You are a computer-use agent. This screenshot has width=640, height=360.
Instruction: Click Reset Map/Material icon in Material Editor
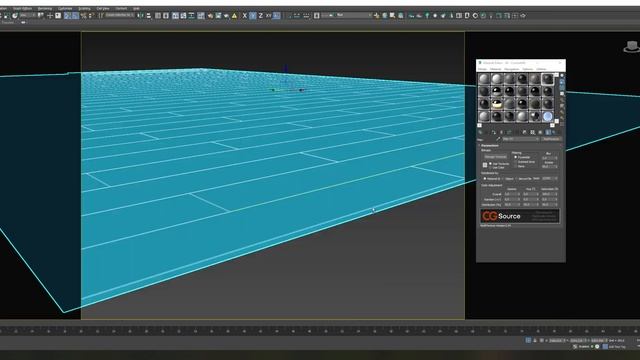[x=501, y=132]
